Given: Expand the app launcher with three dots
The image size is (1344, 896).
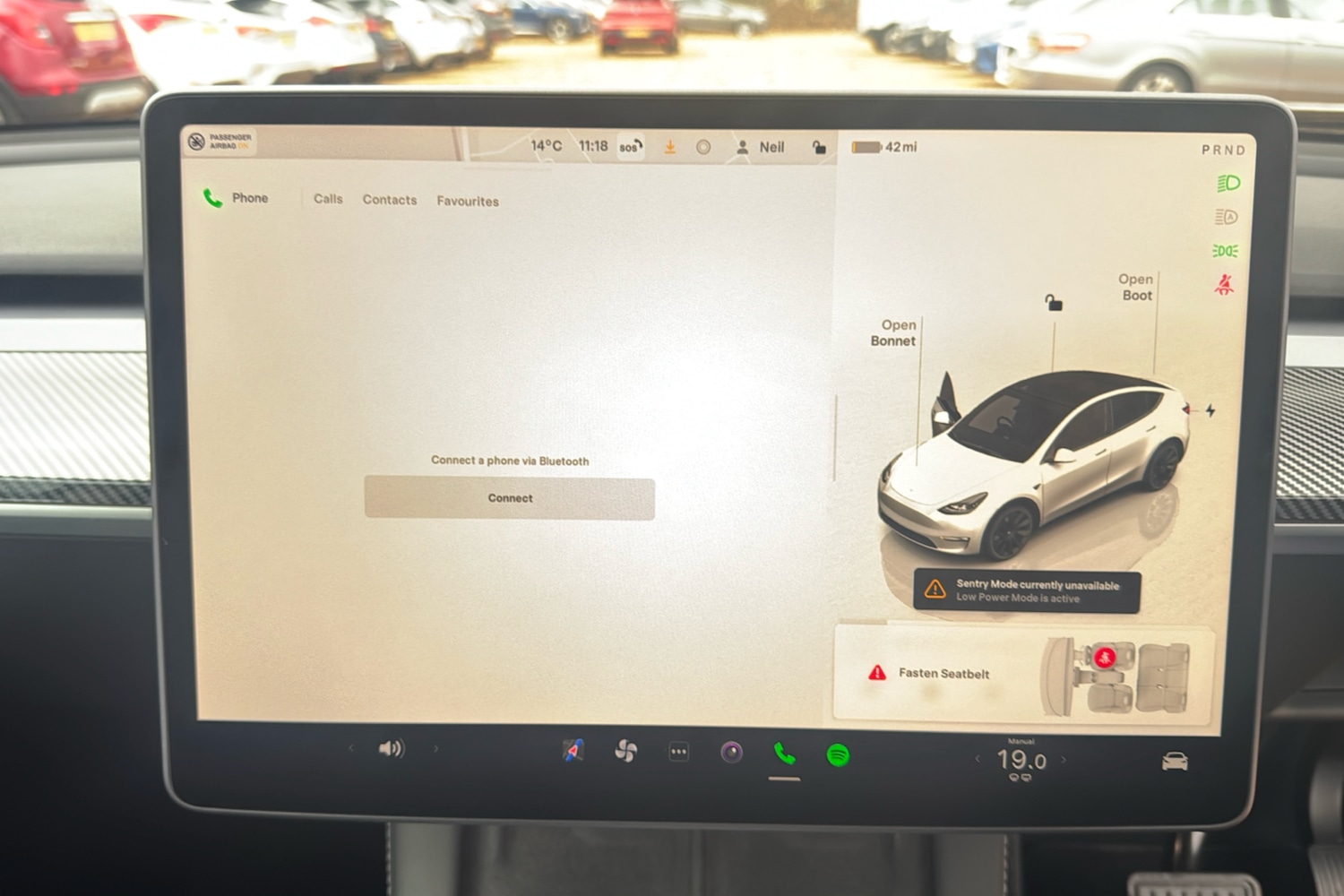Looking at the screenshot, I should click(x=678, y=752).
